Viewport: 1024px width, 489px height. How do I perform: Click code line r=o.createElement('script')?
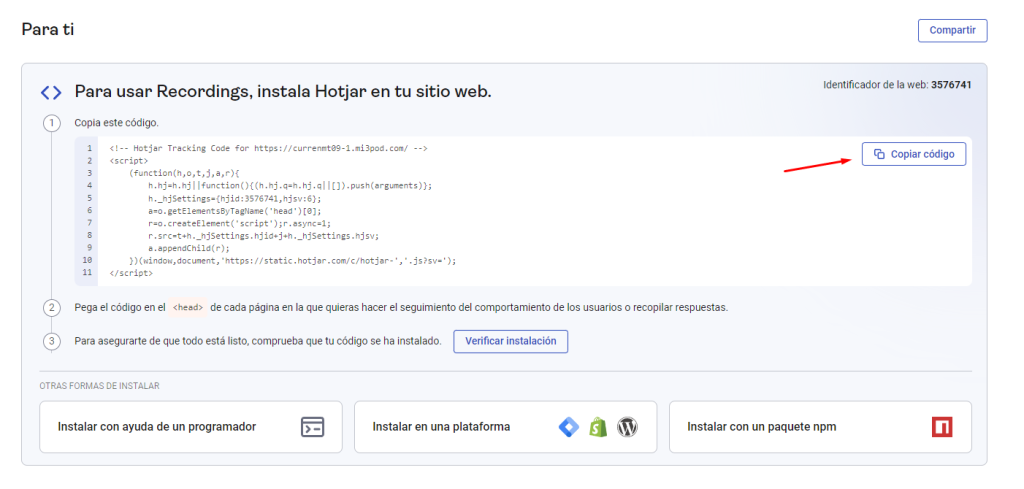coord(240,223)
